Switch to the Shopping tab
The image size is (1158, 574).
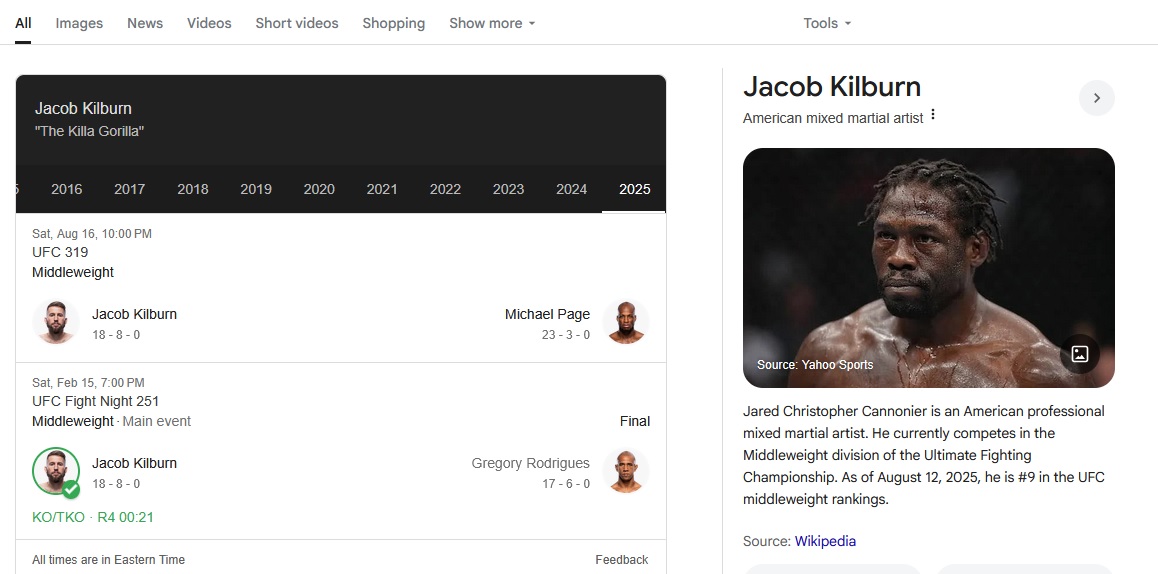click(394, 23)
